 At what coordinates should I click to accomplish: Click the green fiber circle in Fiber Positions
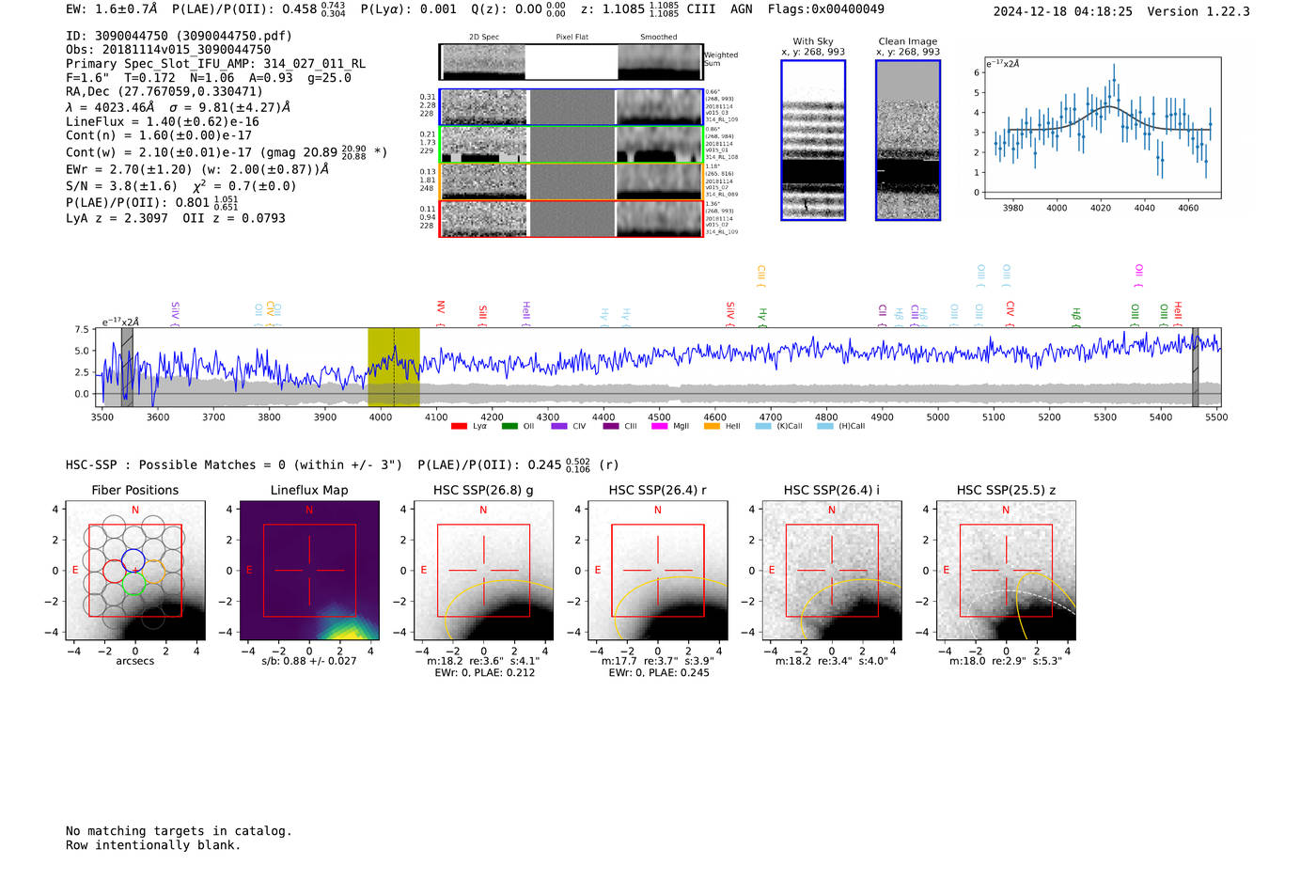click(x=133, y=583)
